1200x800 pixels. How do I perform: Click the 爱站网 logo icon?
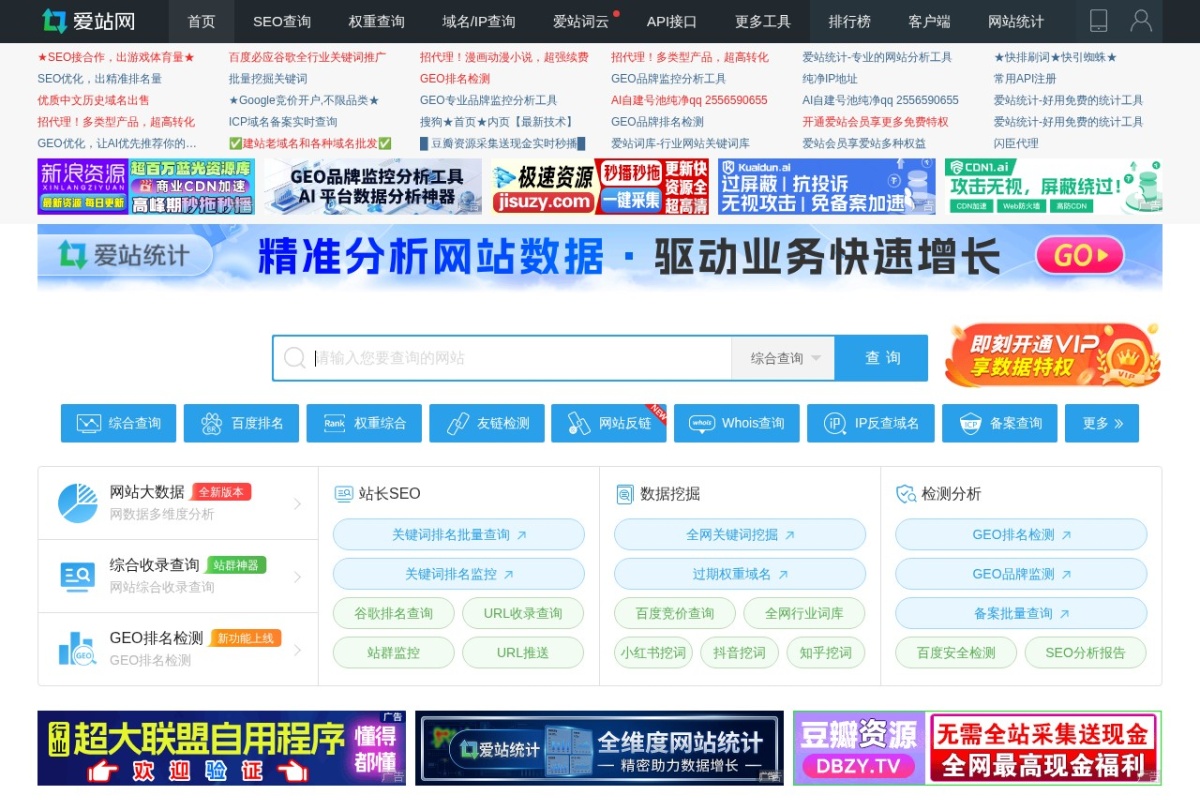tap(54, 21)
